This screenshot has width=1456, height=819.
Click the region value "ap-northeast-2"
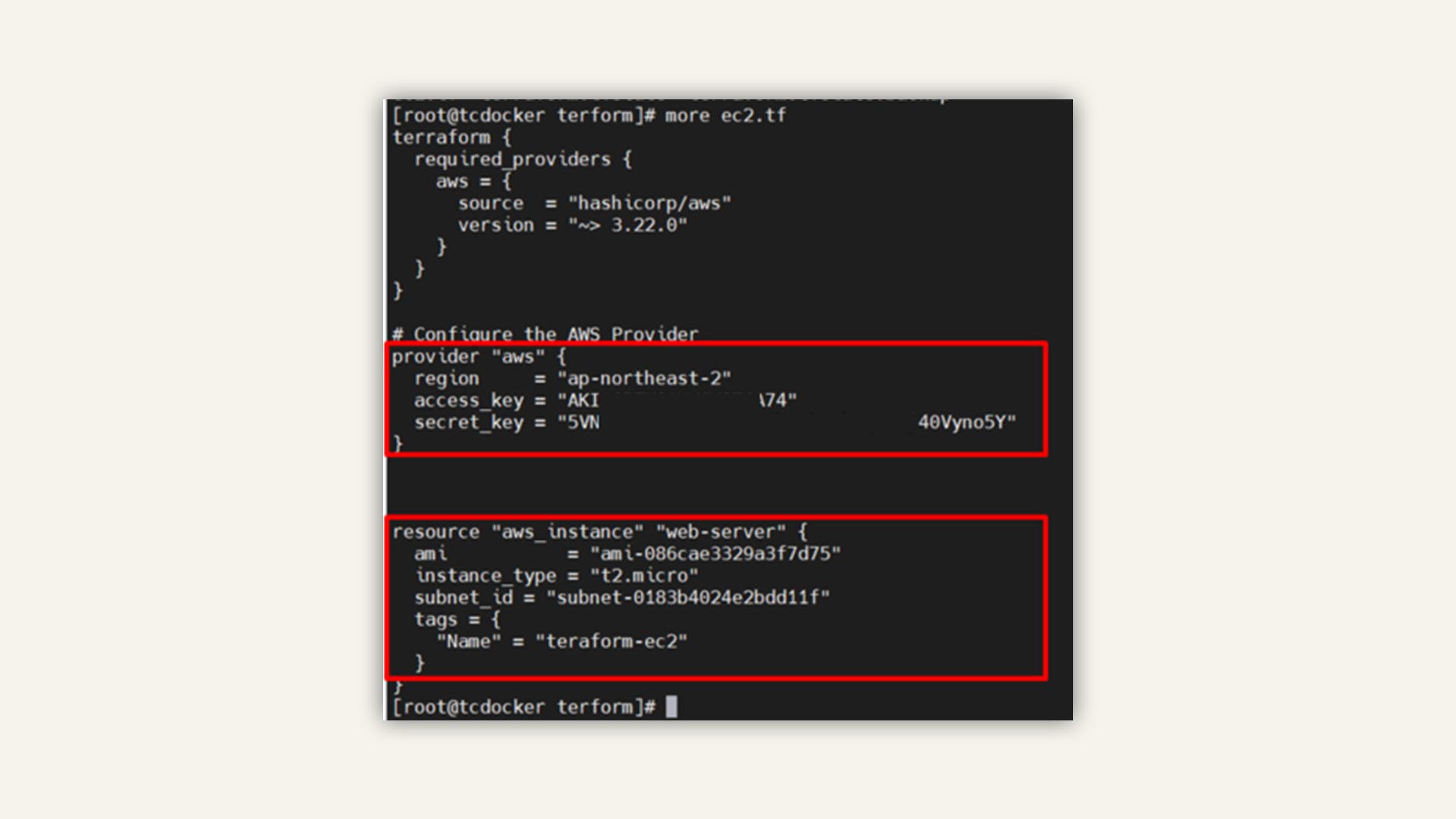pyautogui.click(x=645, y=378)
